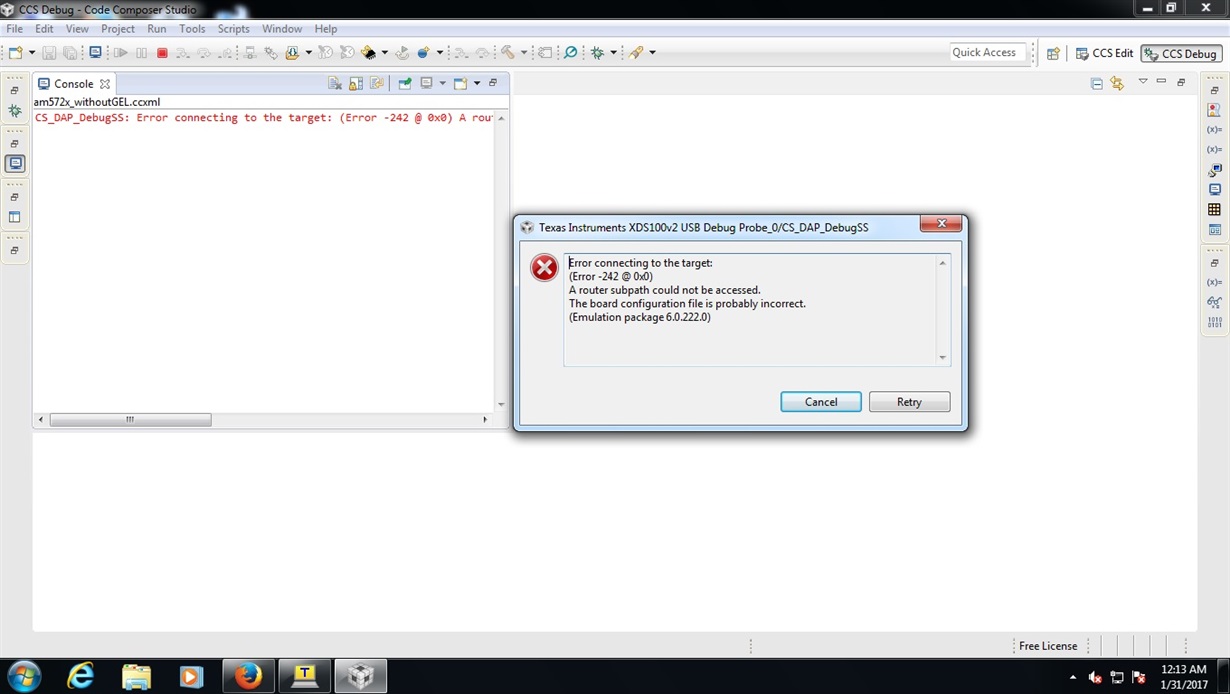Open the Project menu
The width and height of the screenshot is (1230, 694).
click(118, 29)
